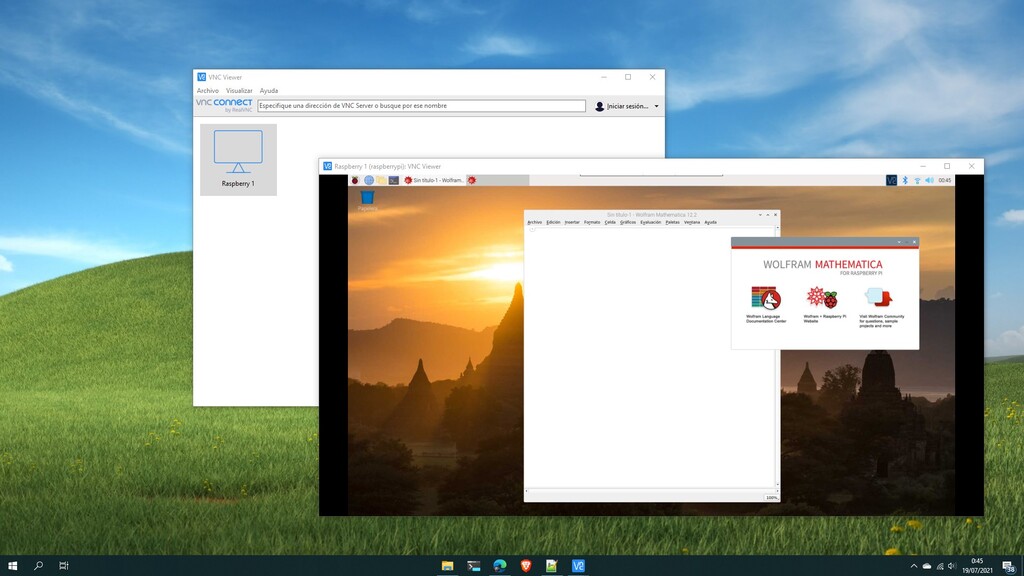This screenshot has height=576, width=1024.
Task: Click the Wolfram Language Documentation Center icon
Action: [763, 297]
